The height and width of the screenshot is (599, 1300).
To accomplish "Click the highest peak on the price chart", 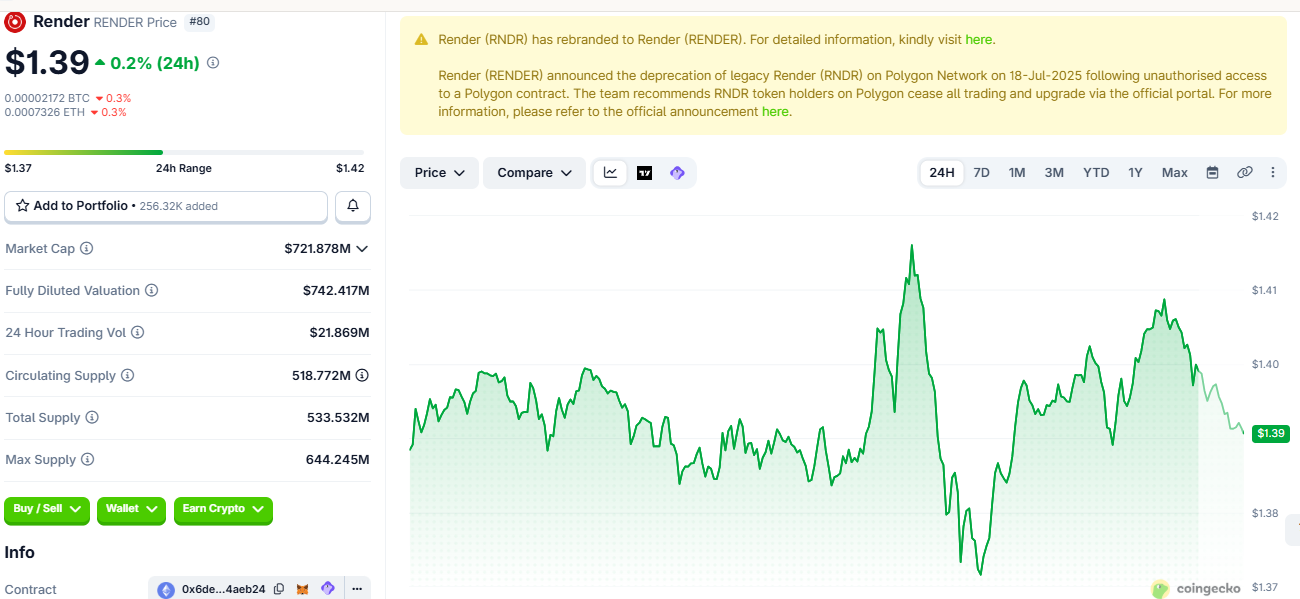I will click(912, 245).
